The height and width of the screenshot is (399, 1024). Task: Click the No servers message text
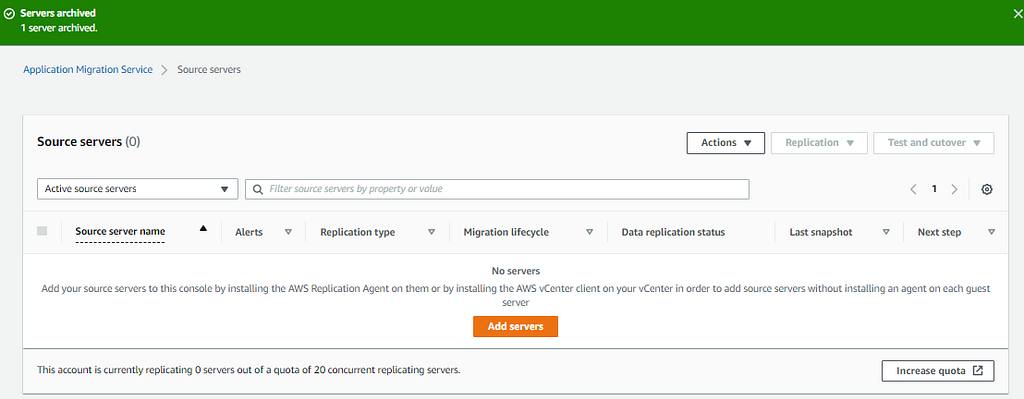[515, 270]
